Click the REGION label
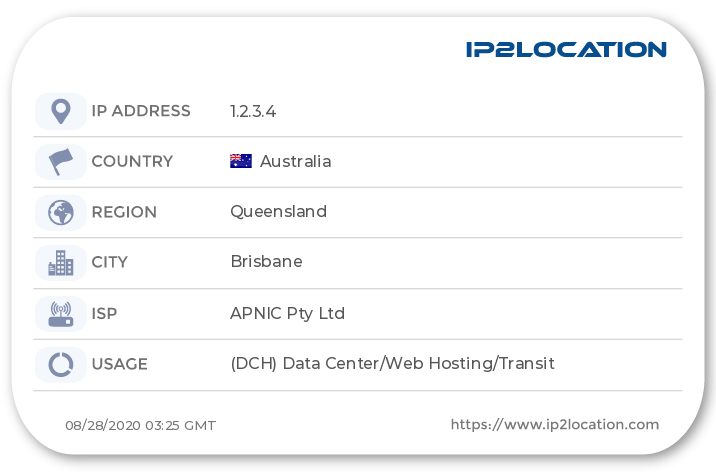 point(124,212)
